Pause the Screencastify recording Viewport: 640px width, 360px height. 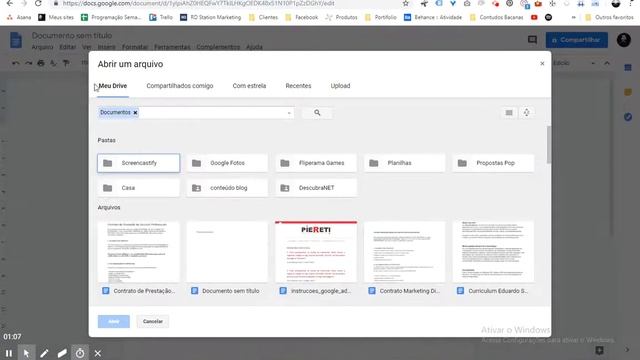pyautogui.click(x=9, y=353)
